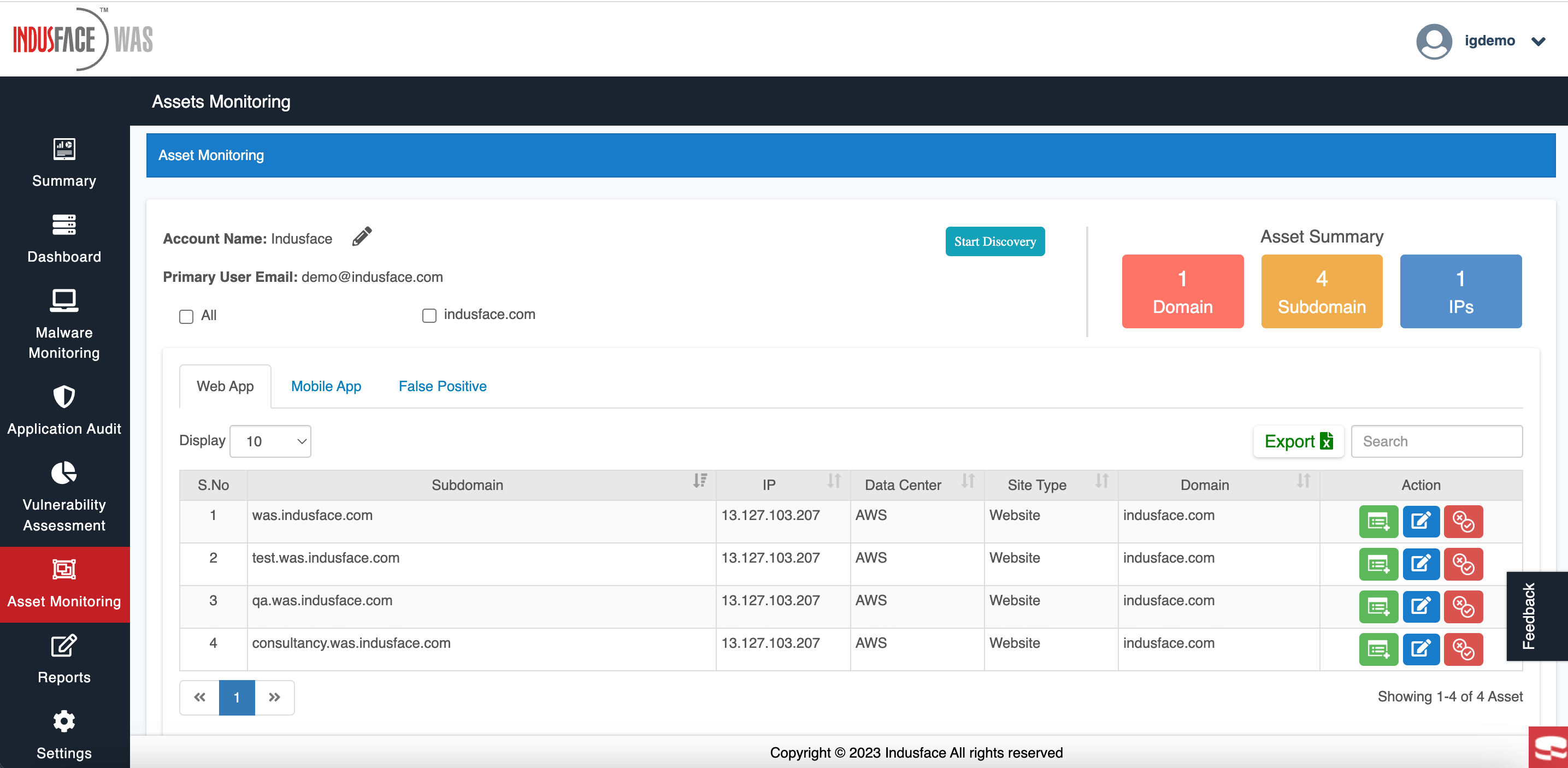1568x768 pixels.
Task: Click red icon for qa.was.indusface.com row
Action: pos(1463,607)
